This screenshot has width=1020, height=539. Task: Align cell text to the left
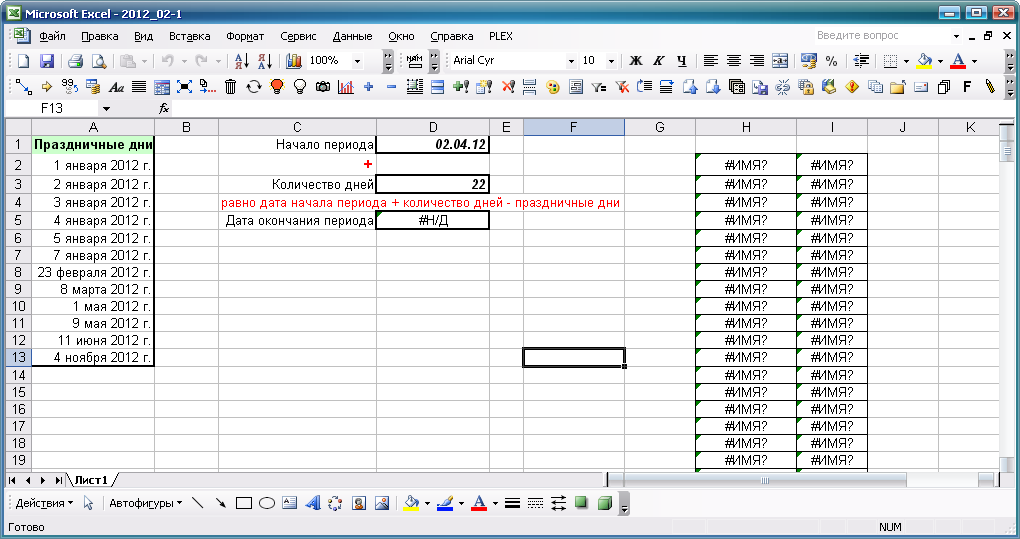pyautogui.click(x=711, y=61)
